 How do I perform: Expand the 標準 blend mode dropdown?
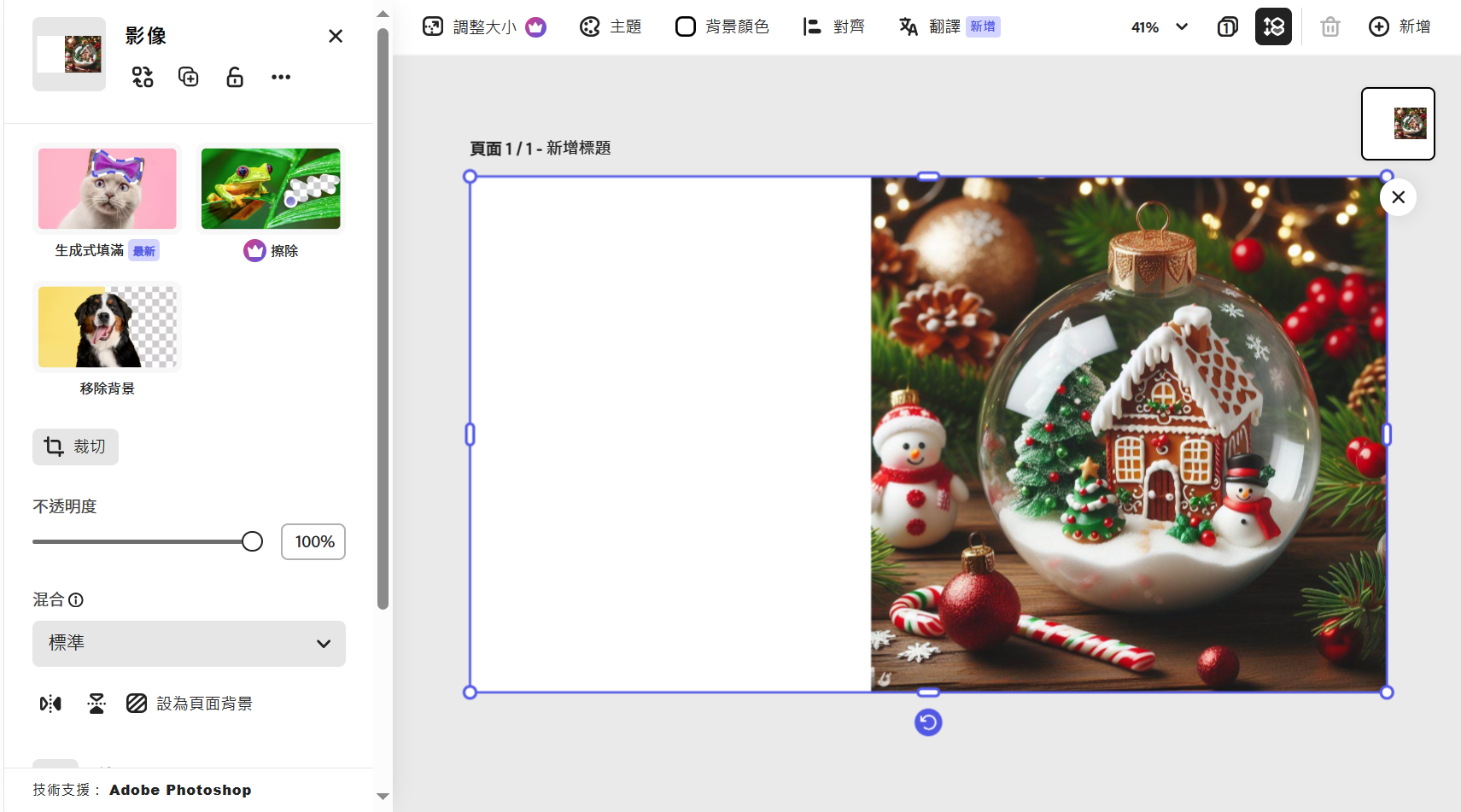(189, 644)
